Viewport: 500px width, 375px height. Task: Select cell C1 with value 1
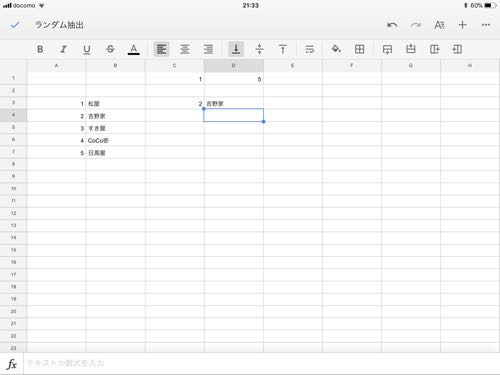click(175, 79)
